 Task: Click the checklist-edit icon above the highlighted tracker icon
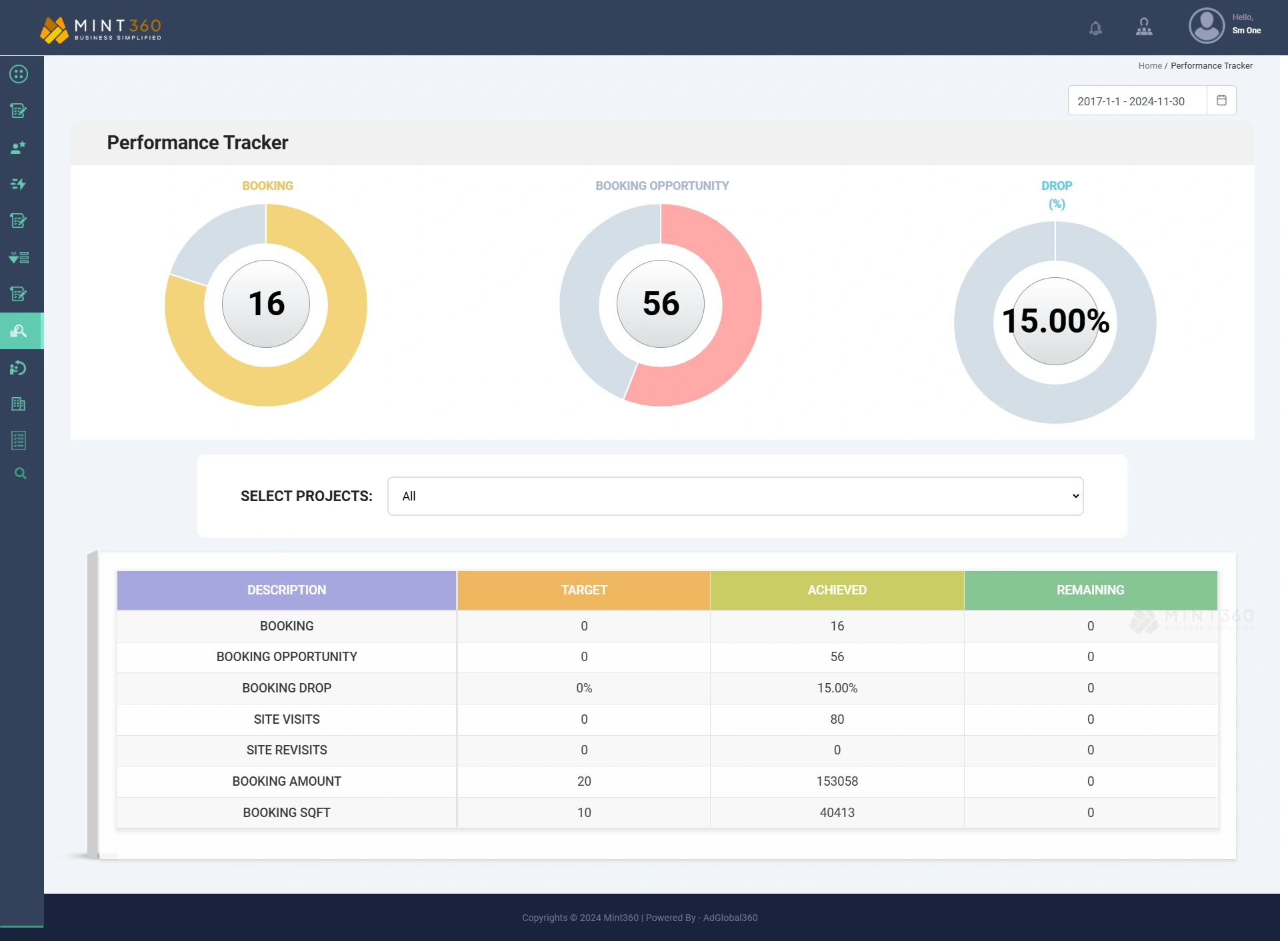[x=19, y=294]
